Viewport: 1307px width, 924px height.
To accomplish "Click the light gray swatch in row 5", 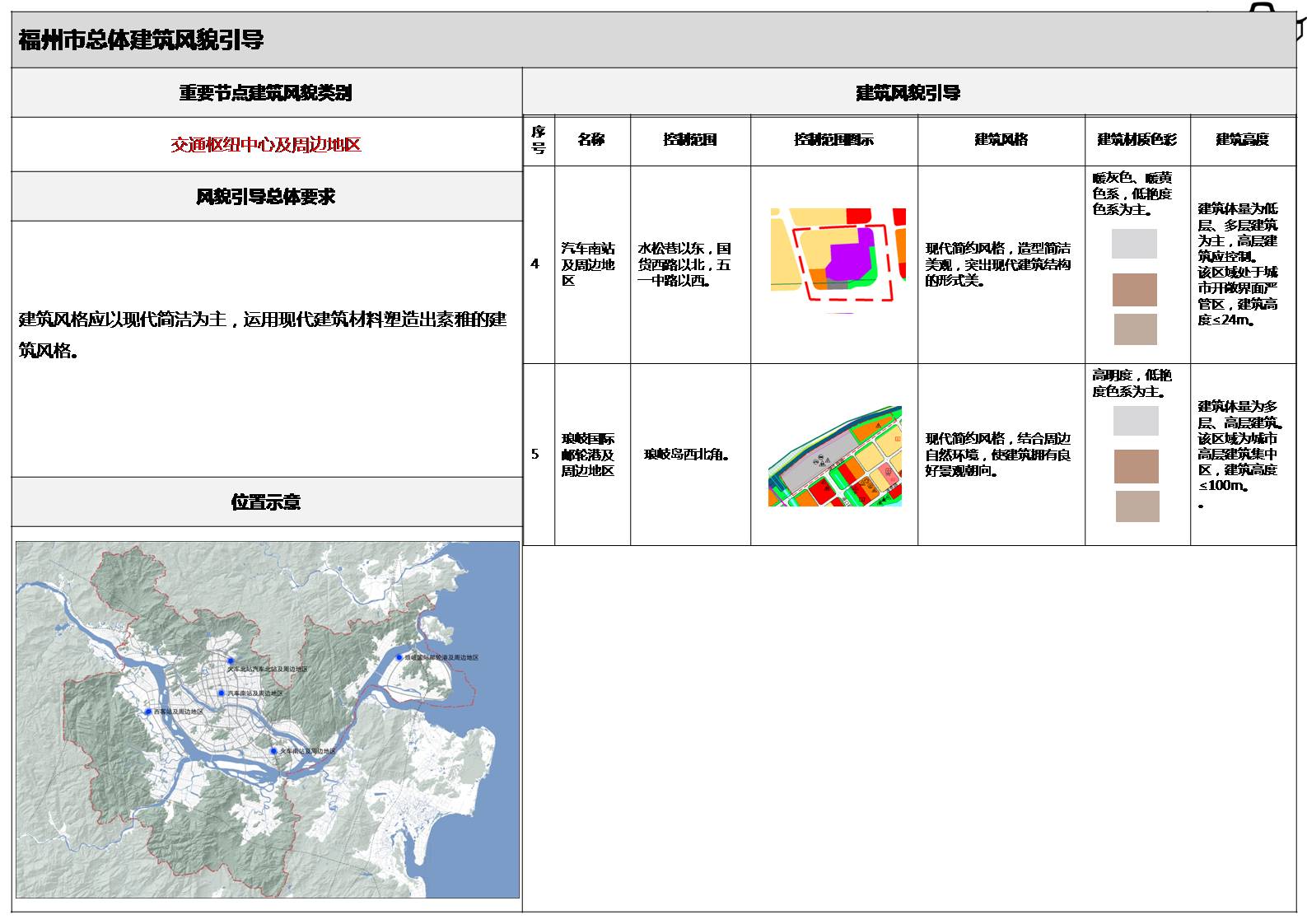I will [1136, 421].
